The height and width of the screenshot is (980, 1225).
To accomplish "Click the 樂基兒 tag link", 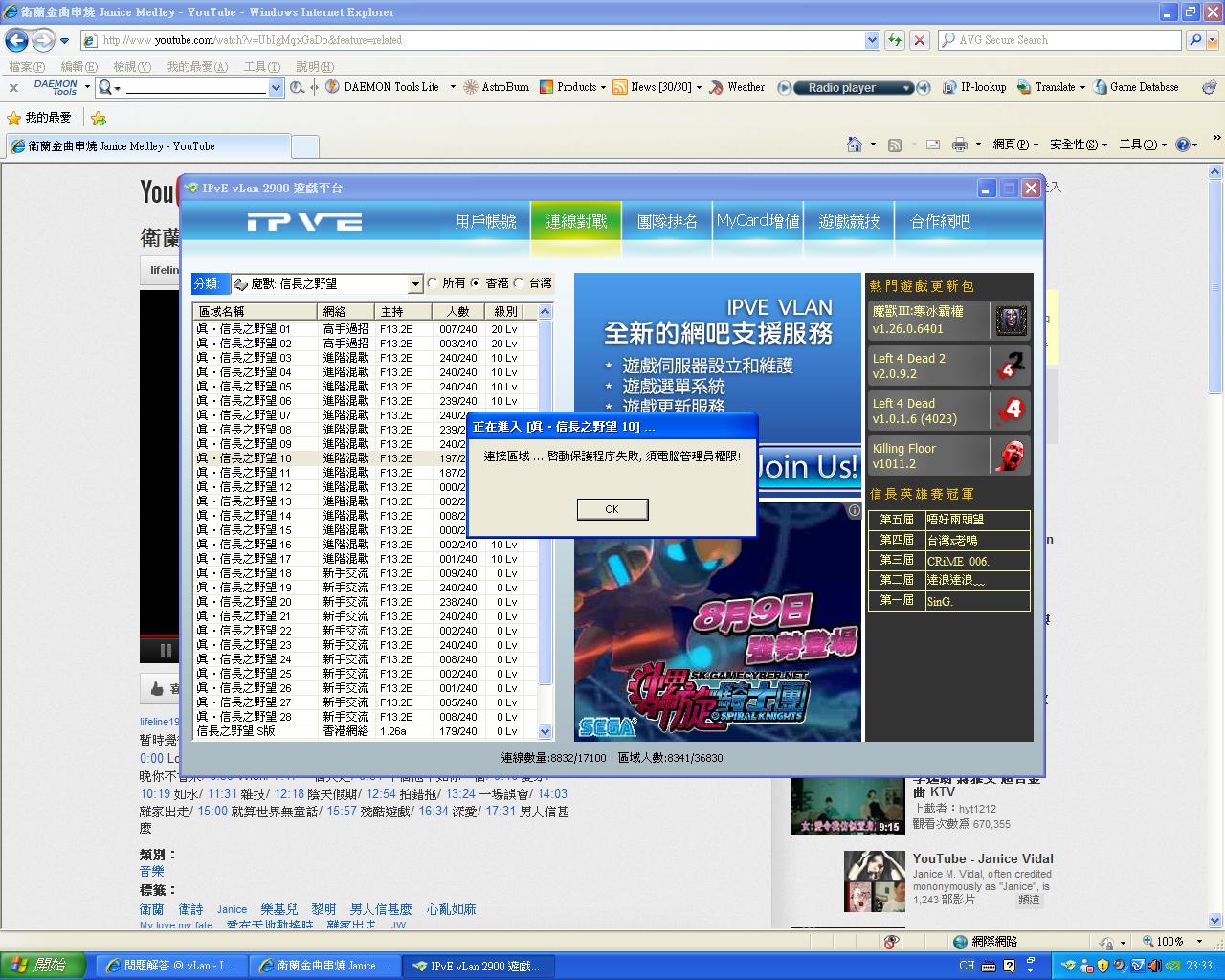I will click(x=279, y=909).
